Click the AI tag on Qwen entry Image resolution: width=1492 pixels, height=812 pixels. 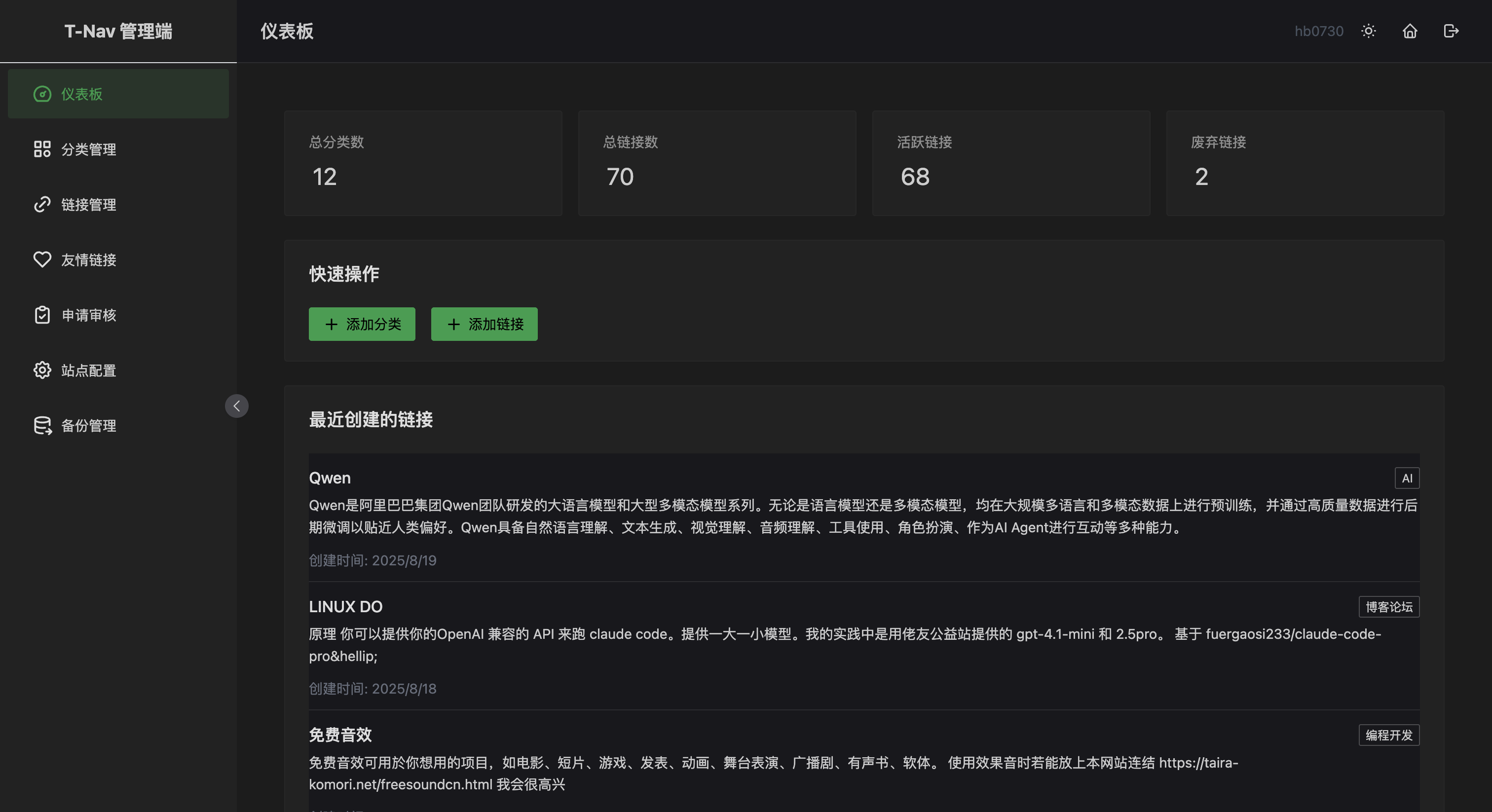[x=1407, y=479]
